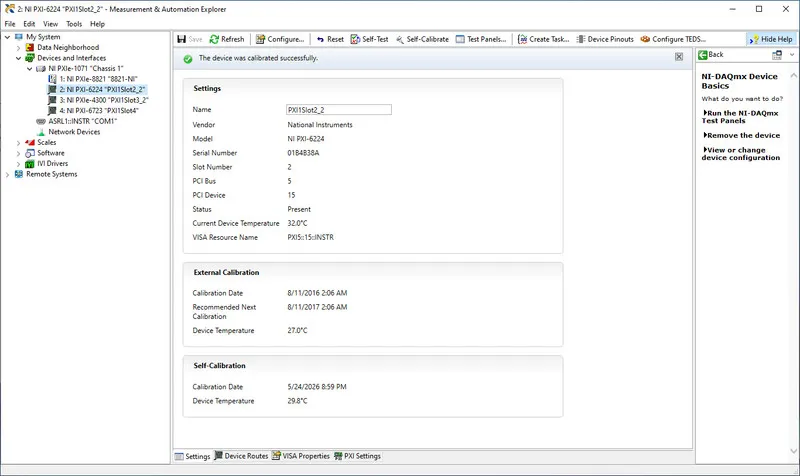Open the Edit menu
This screenshot has height=476, width=800.
pyautogui.click(x=29, y=23)
